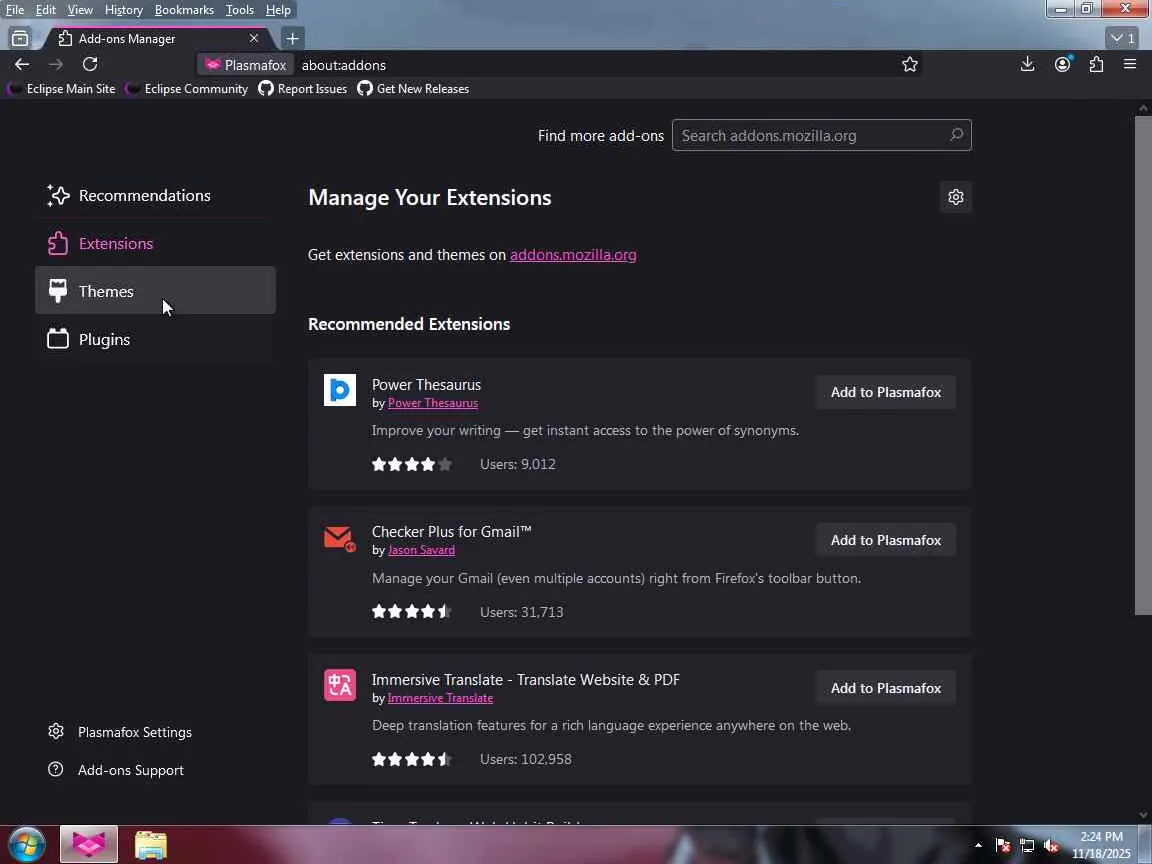Select the Themes category
This screenshot has height=864, width=1152.
pyautogui.click(x=155, y=291)
